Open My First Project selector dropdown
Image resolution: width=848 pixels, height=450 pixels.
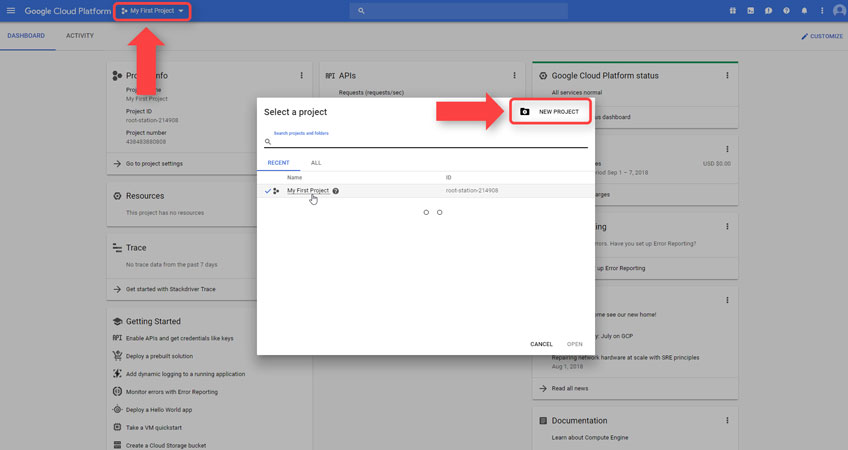coord(153,11)
